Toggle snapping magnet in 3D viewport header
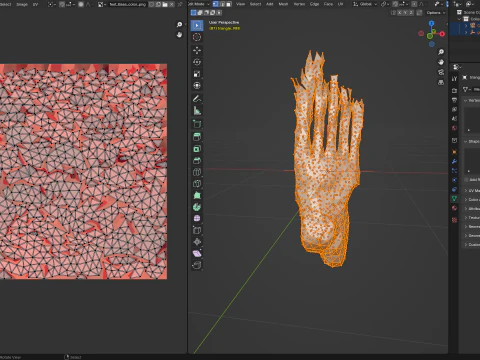The width and height of the screenshot is (480, 360). tap(395, 4)
